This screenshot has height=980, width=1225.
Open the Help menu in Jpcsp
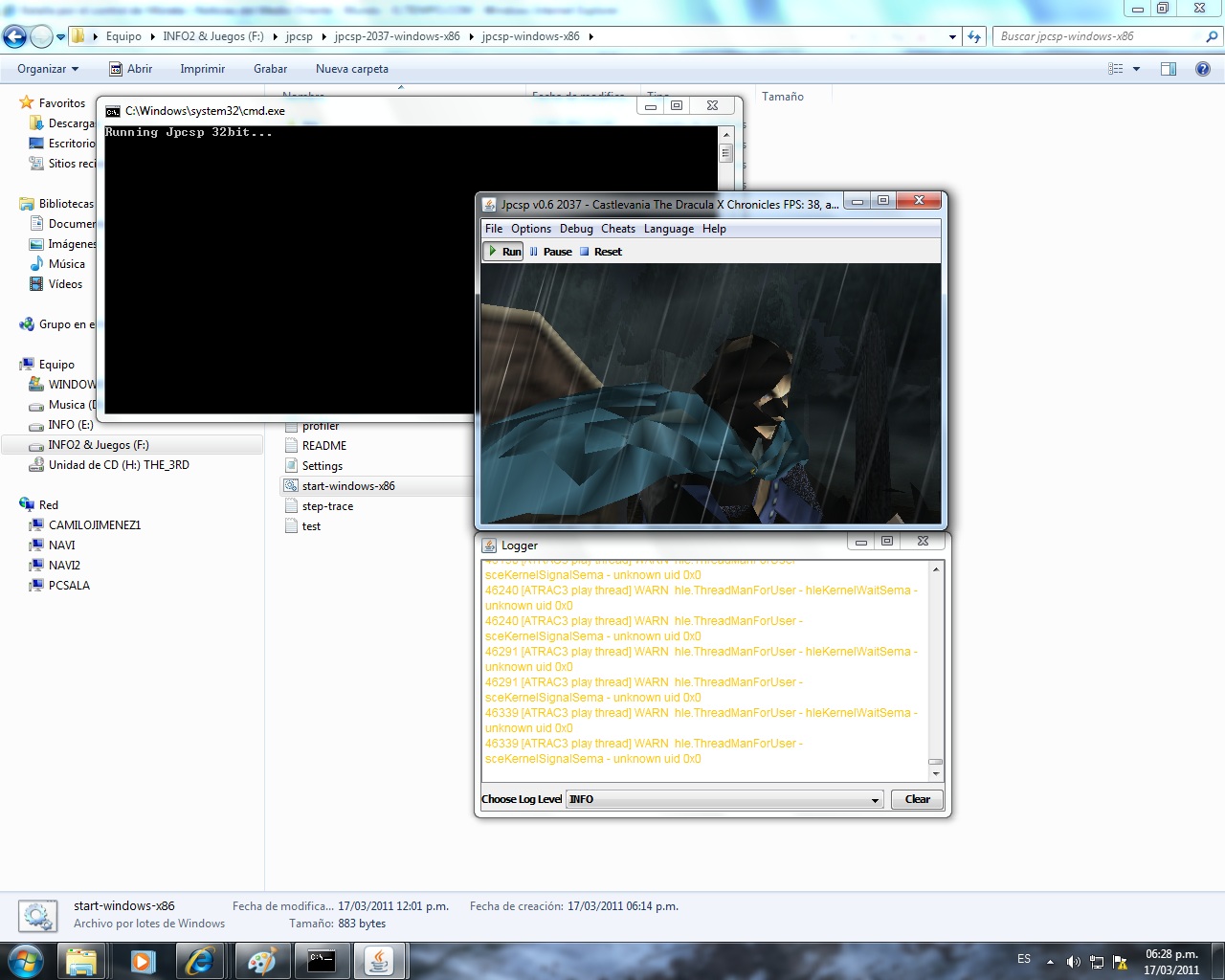[x=714, y=229]
